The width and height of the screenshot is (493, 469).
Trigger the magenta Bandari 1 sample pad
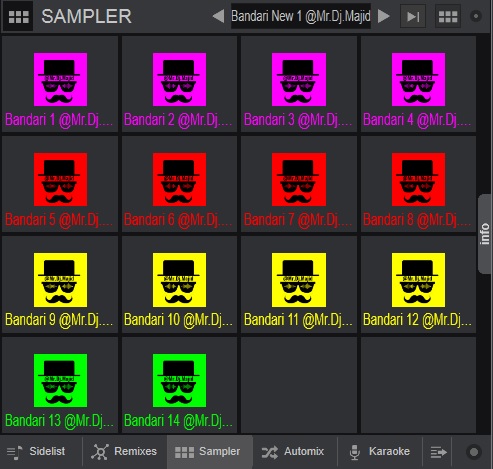coord(60,84)
